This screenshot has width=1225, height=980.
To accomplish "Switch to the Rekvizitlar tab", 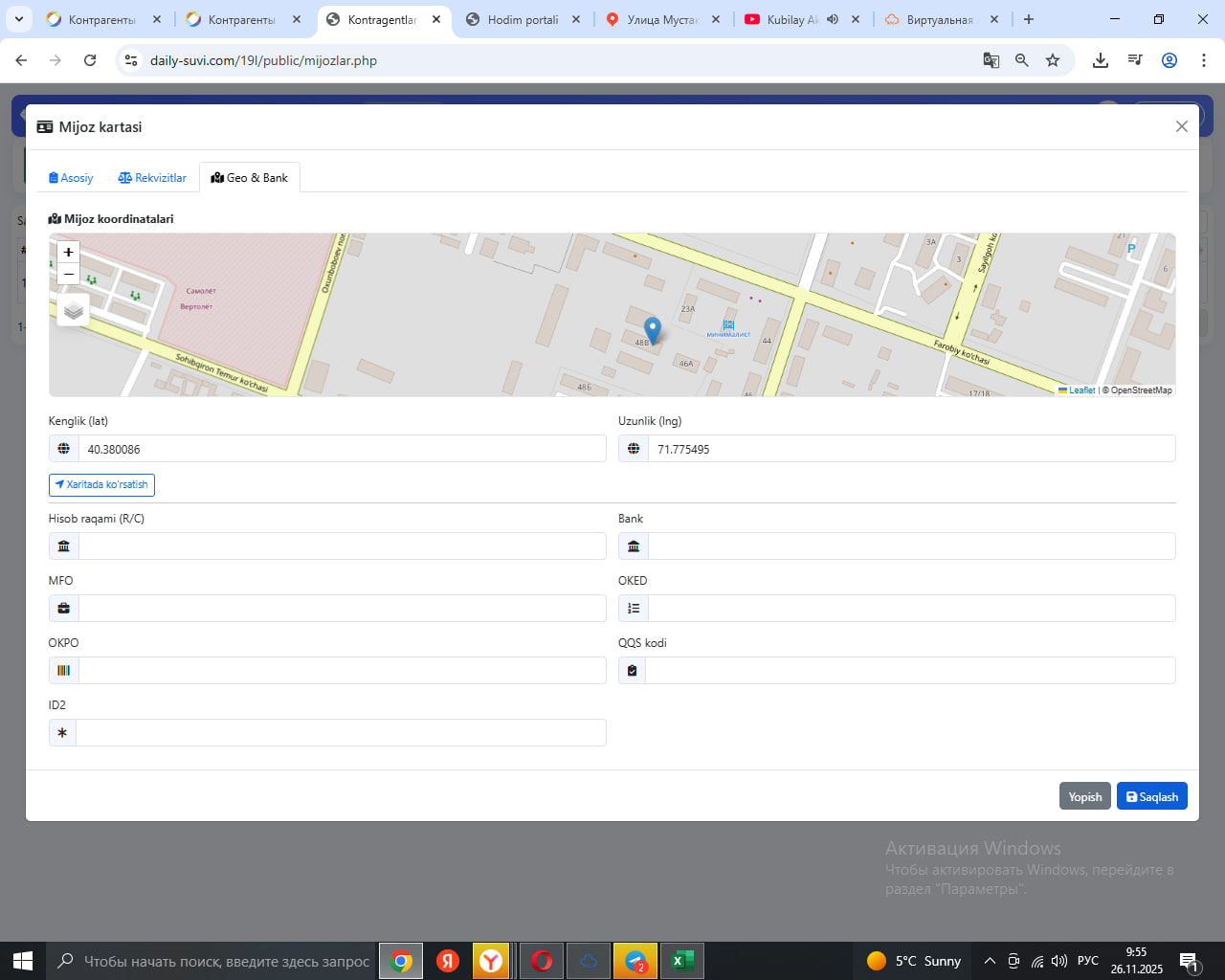I will (152, 178).
